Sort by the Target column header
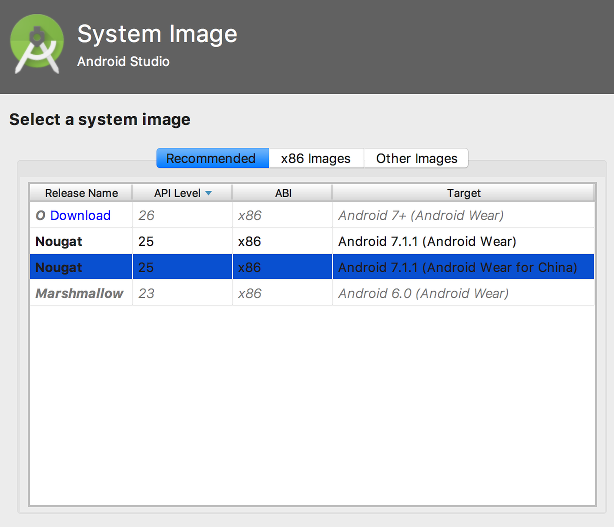Screen dimensions: 614x527 tap(464, 193)
